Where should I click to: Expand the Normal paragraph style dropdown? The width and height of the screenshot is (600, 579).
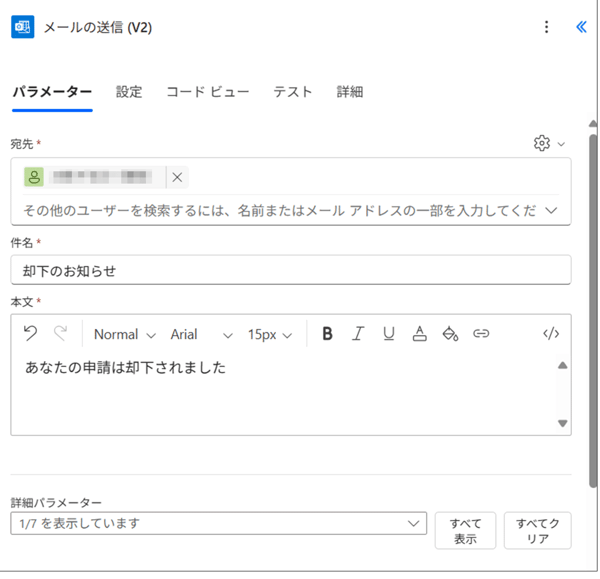pos(125,334)
